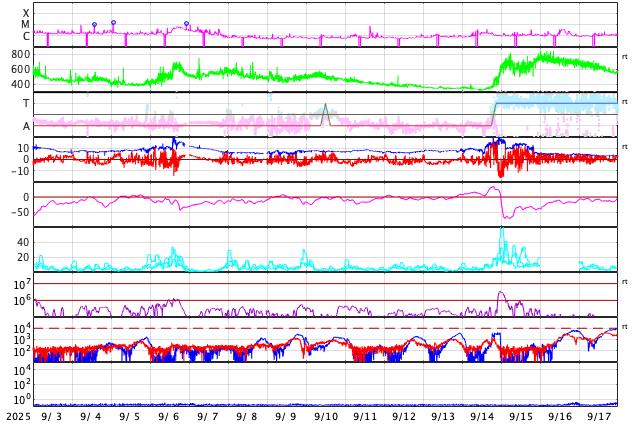
Task: Click the 40 tick on cyan panel
Action: [23, 242]
